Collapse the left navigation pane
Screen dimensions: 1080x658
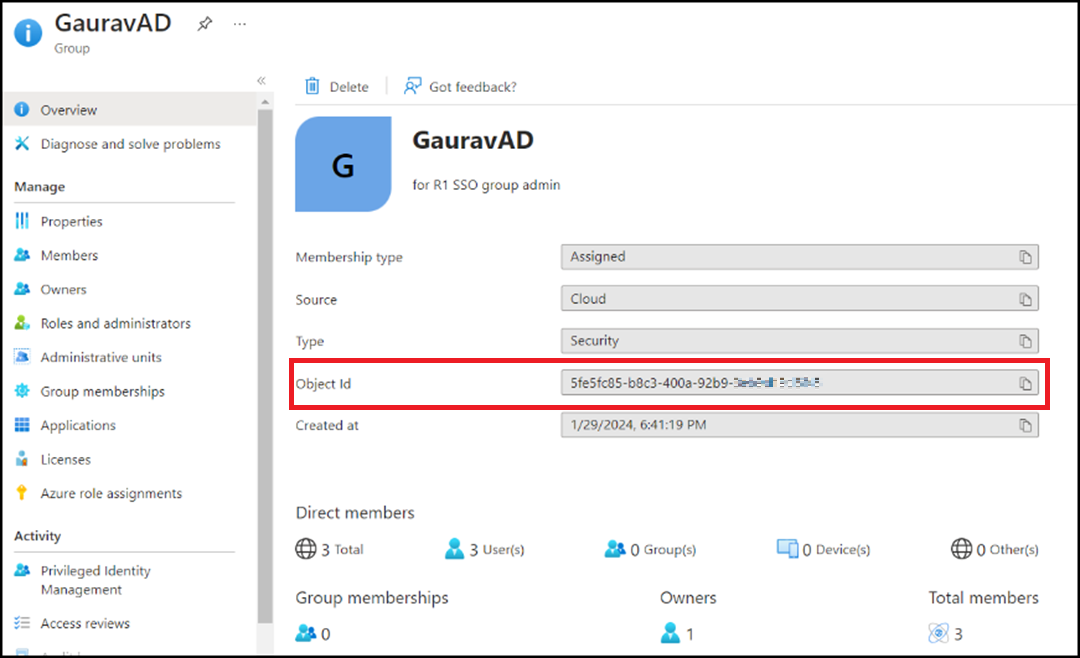[261, 81]
